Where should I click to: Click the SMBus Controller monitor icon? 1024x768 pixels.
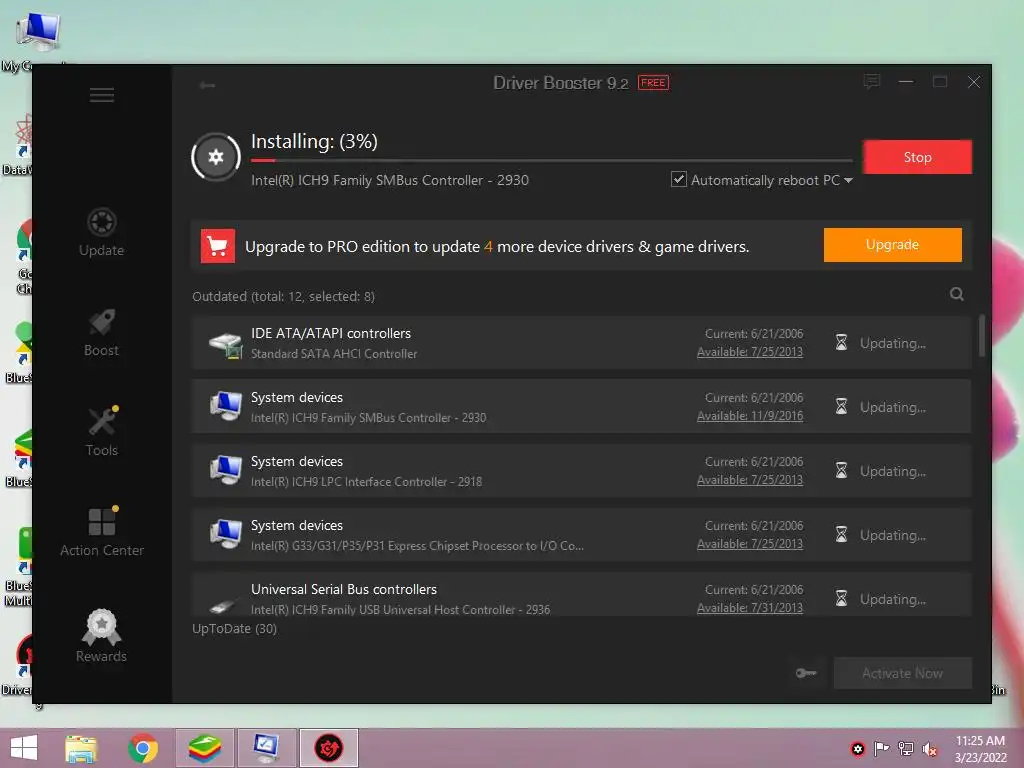225,406
